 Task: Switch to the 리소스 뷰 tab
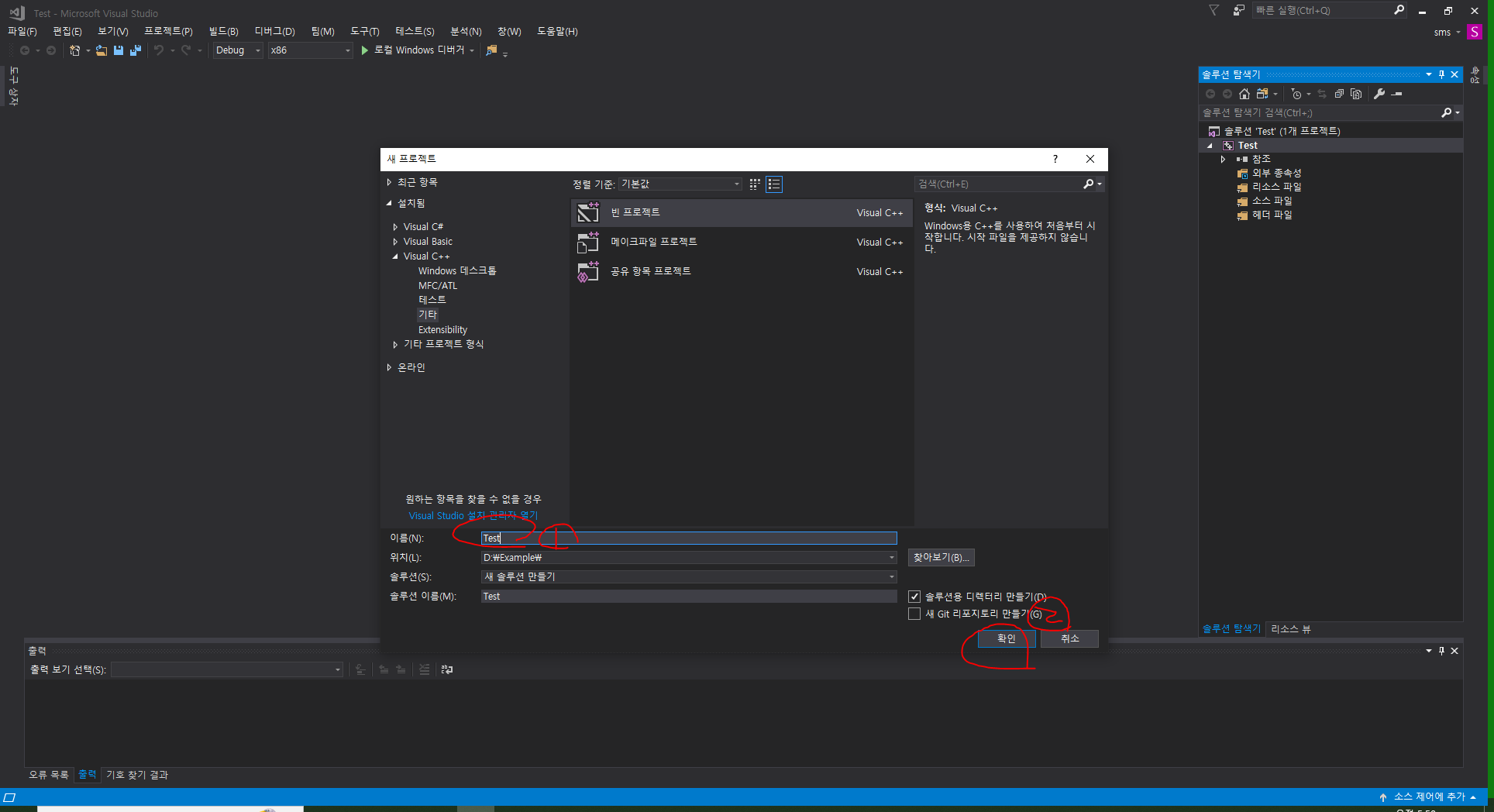1291,629
